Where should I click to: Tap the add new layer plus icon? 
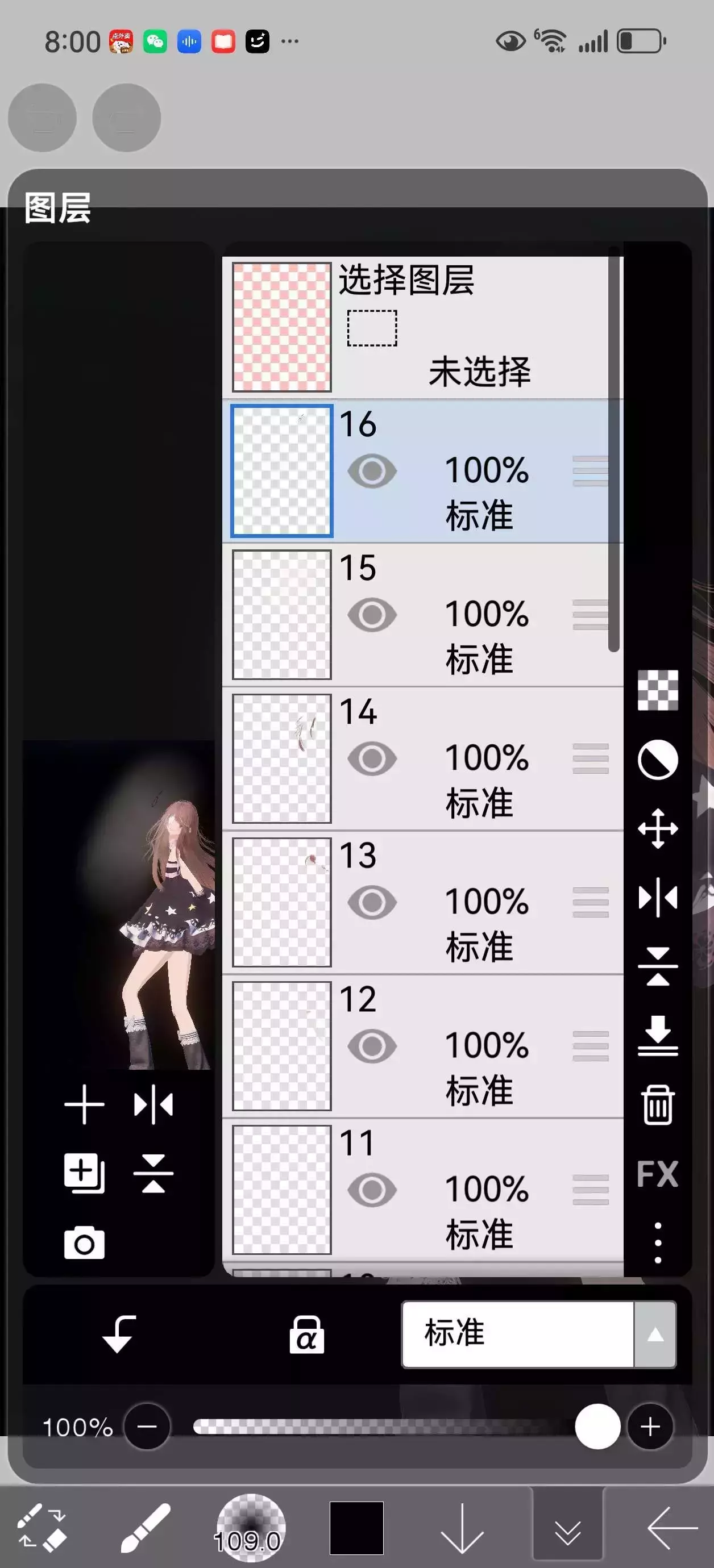[x=84, y=1104]
